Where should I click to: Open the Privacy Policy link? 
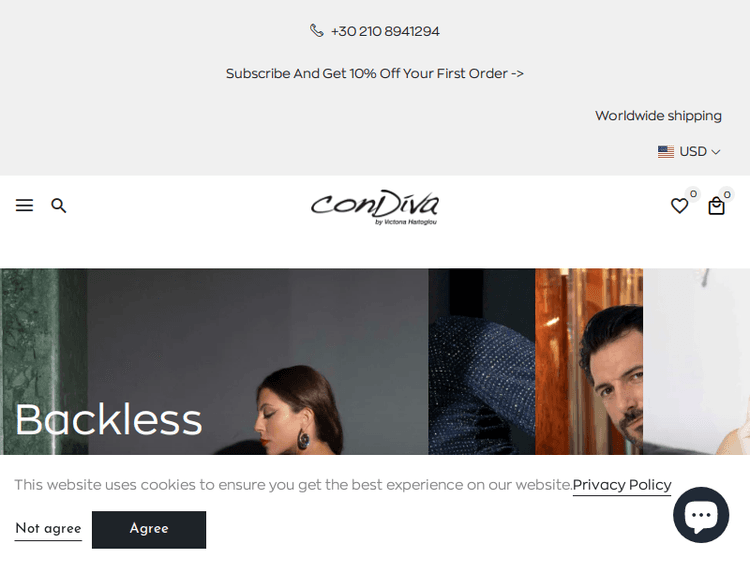[x=622, y=485]
